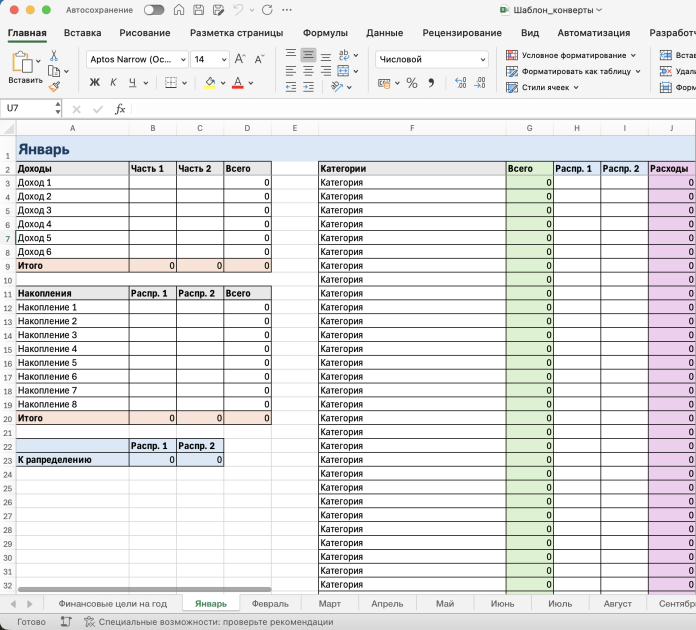The image size is (696, 630).
Task: Apply accounting currency format icon
Action: tap(384, 83)
